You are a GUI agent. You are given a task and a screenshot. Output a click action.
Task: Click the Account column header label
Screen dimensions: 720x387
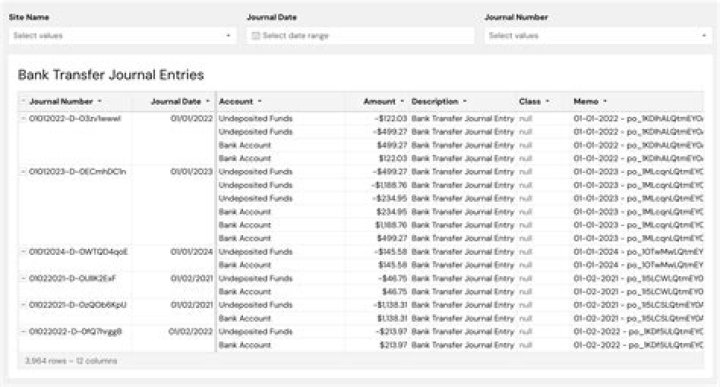[236, 101]
